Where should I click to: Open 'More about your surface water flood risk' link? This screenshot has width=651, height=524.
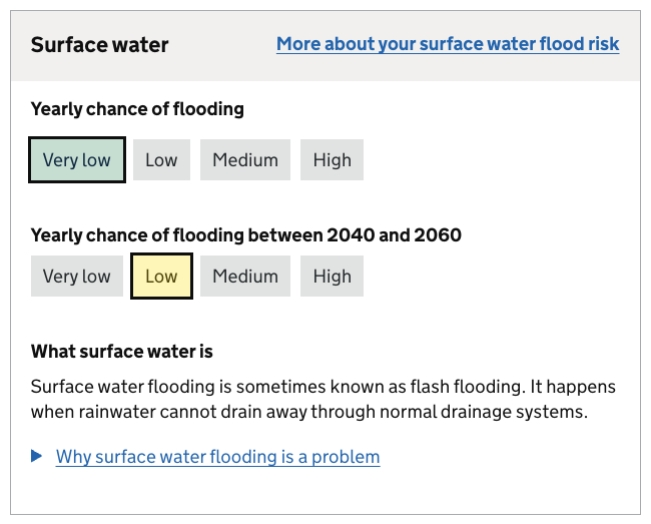click(x=447, y=44)
